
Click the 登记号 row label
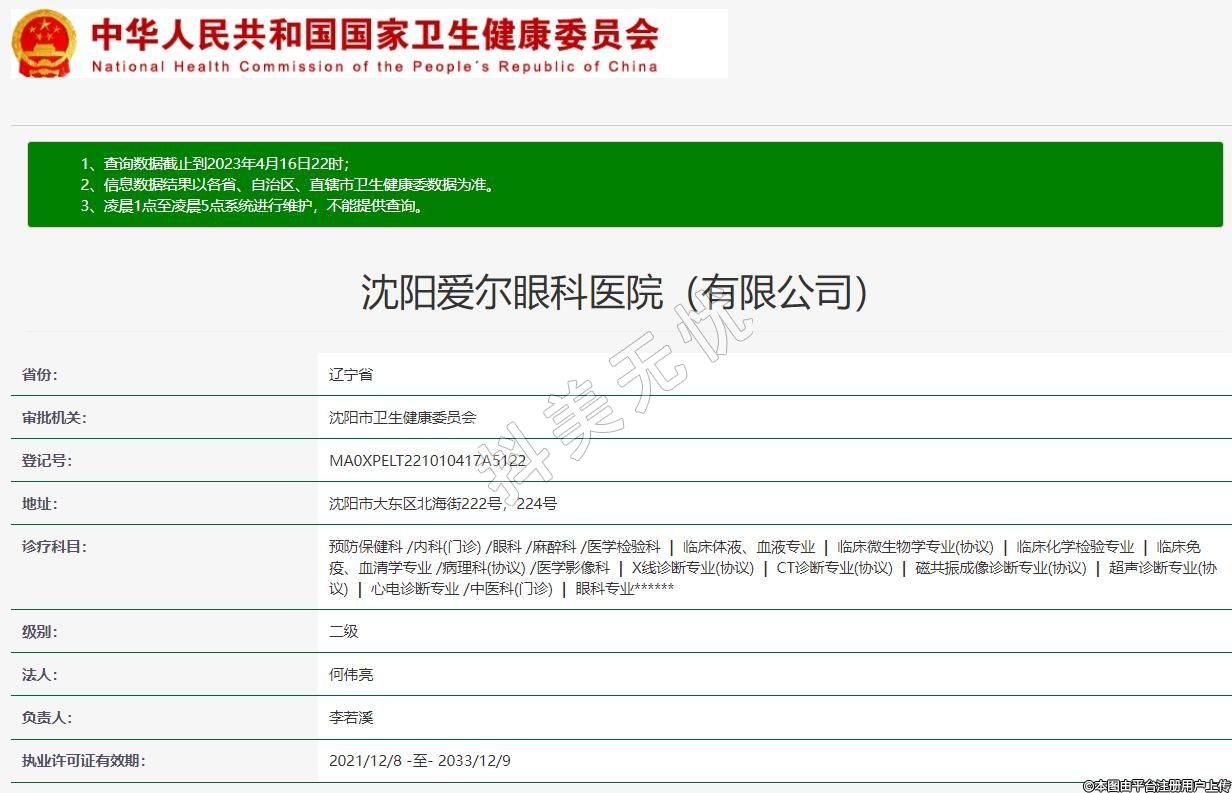point(47,461)
